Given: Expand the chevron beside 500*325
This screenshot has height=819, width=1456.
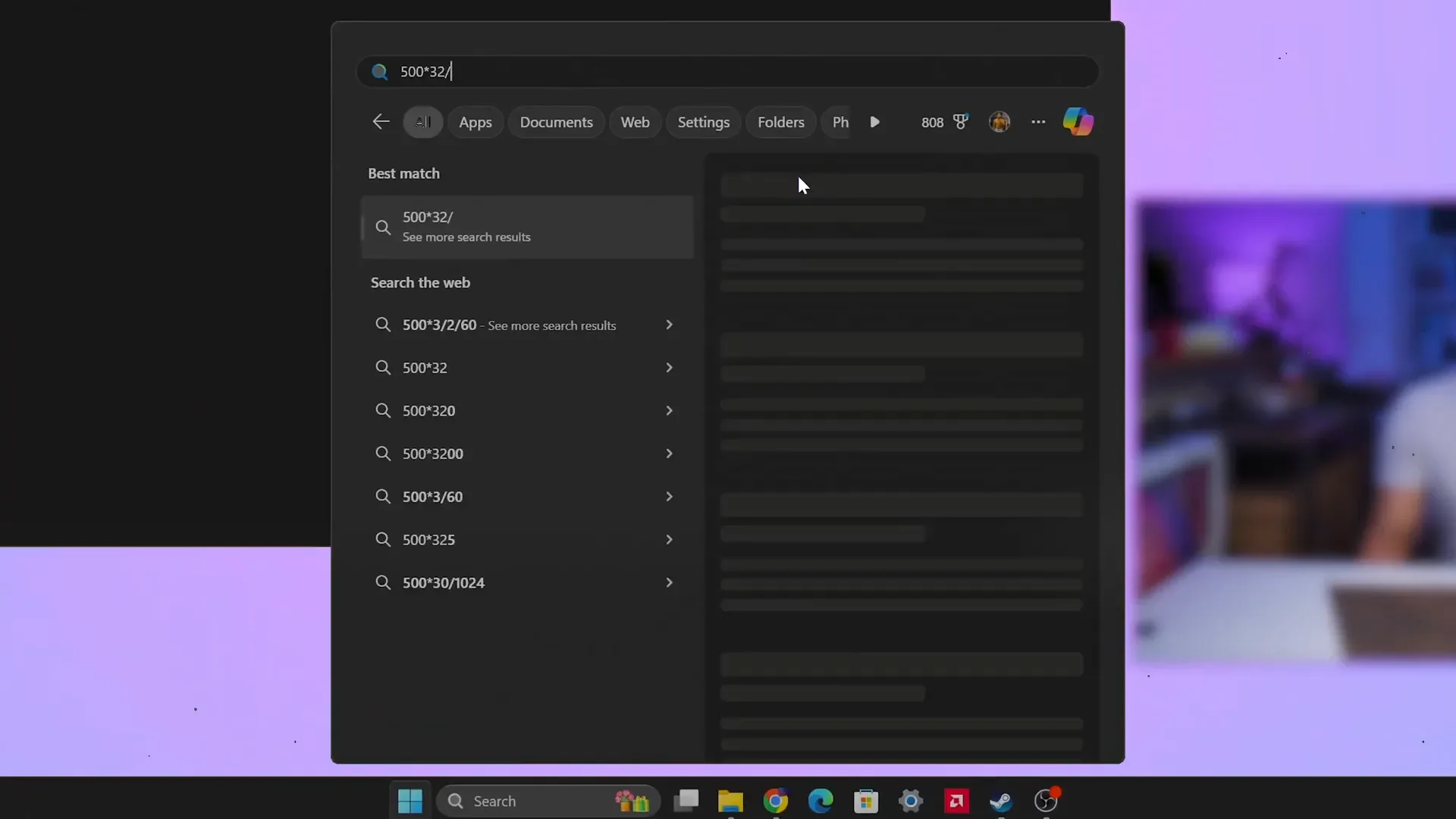Looking at the screenshot, I should coord(669,540).
